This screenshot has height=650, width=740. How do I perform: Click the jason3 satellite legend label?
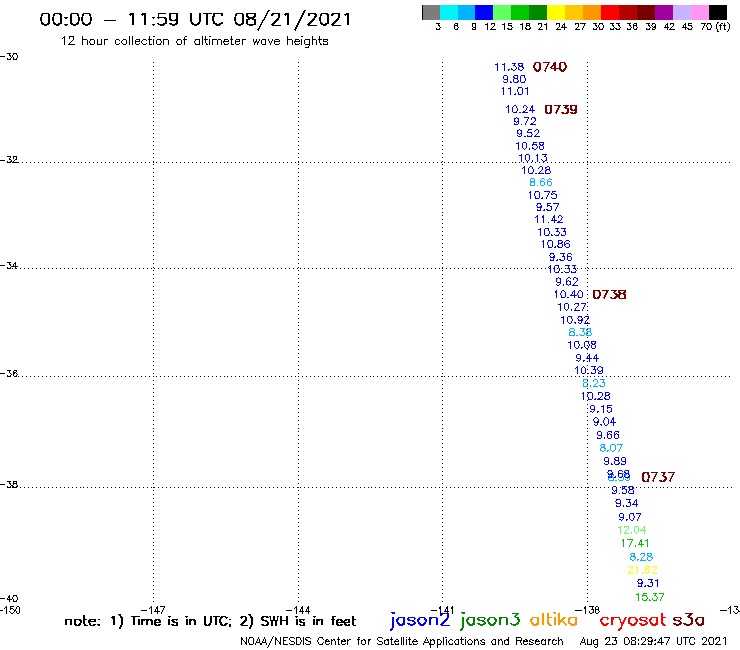(489, 620)
